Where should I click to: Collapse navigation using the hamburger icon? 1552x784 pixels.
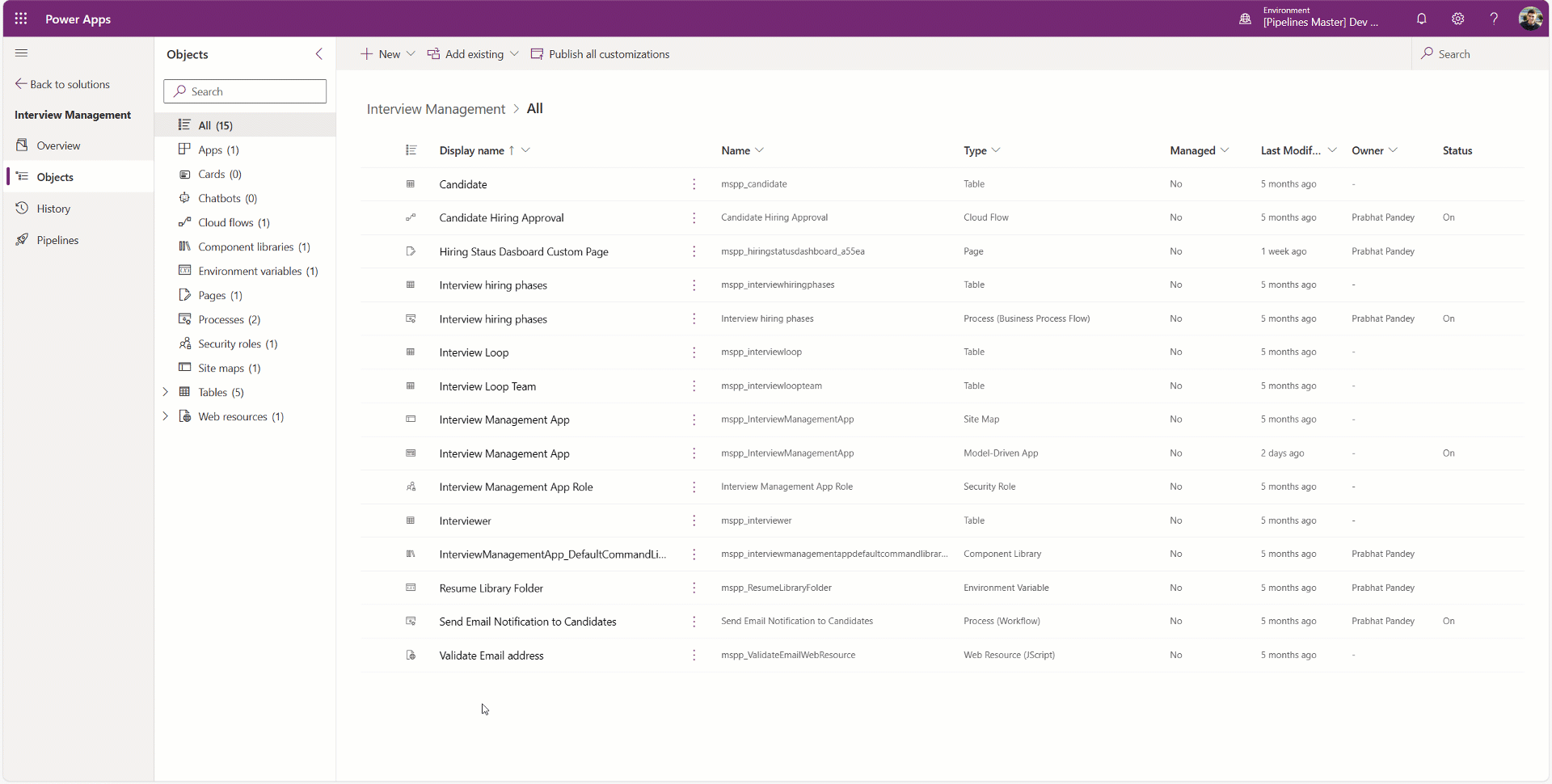[22, 53]
